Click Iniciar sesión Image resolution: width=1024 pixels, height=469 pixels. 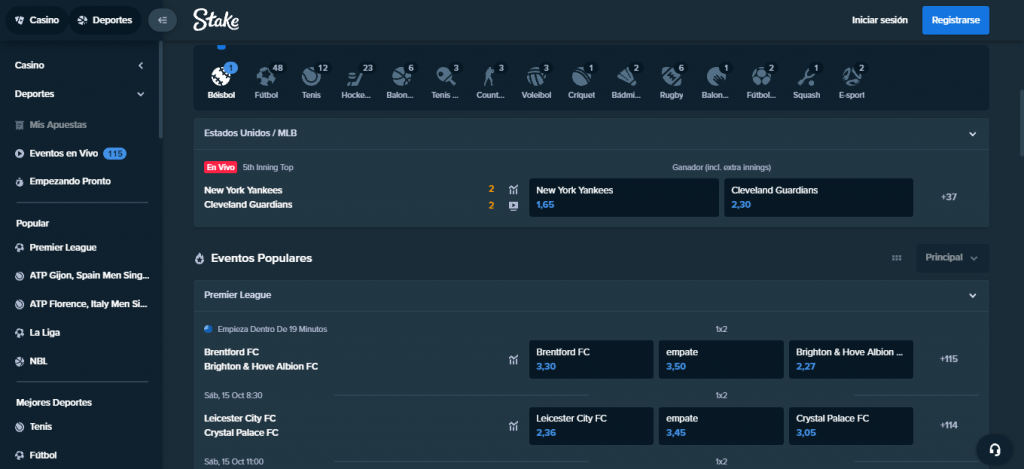[x=880, y=20]
